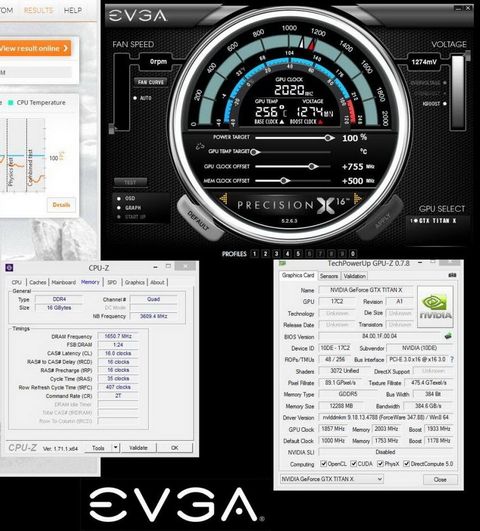Click the EVGA logo in Precision X header

(x=138, y=16)
